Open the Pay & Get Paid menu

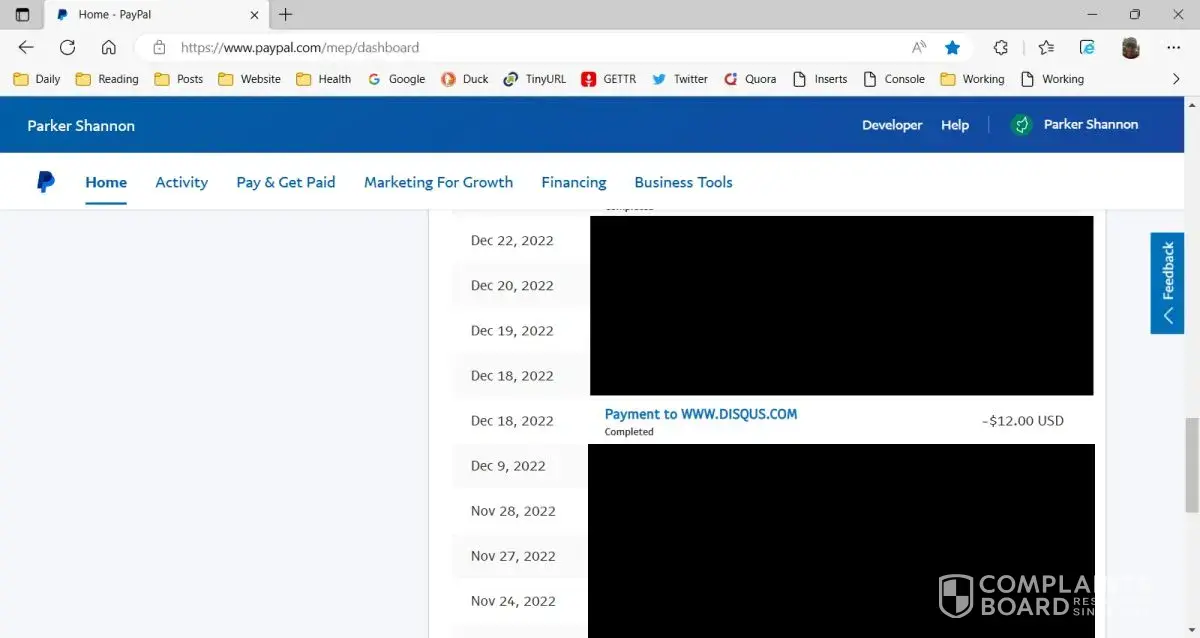[x=286, y=182]
